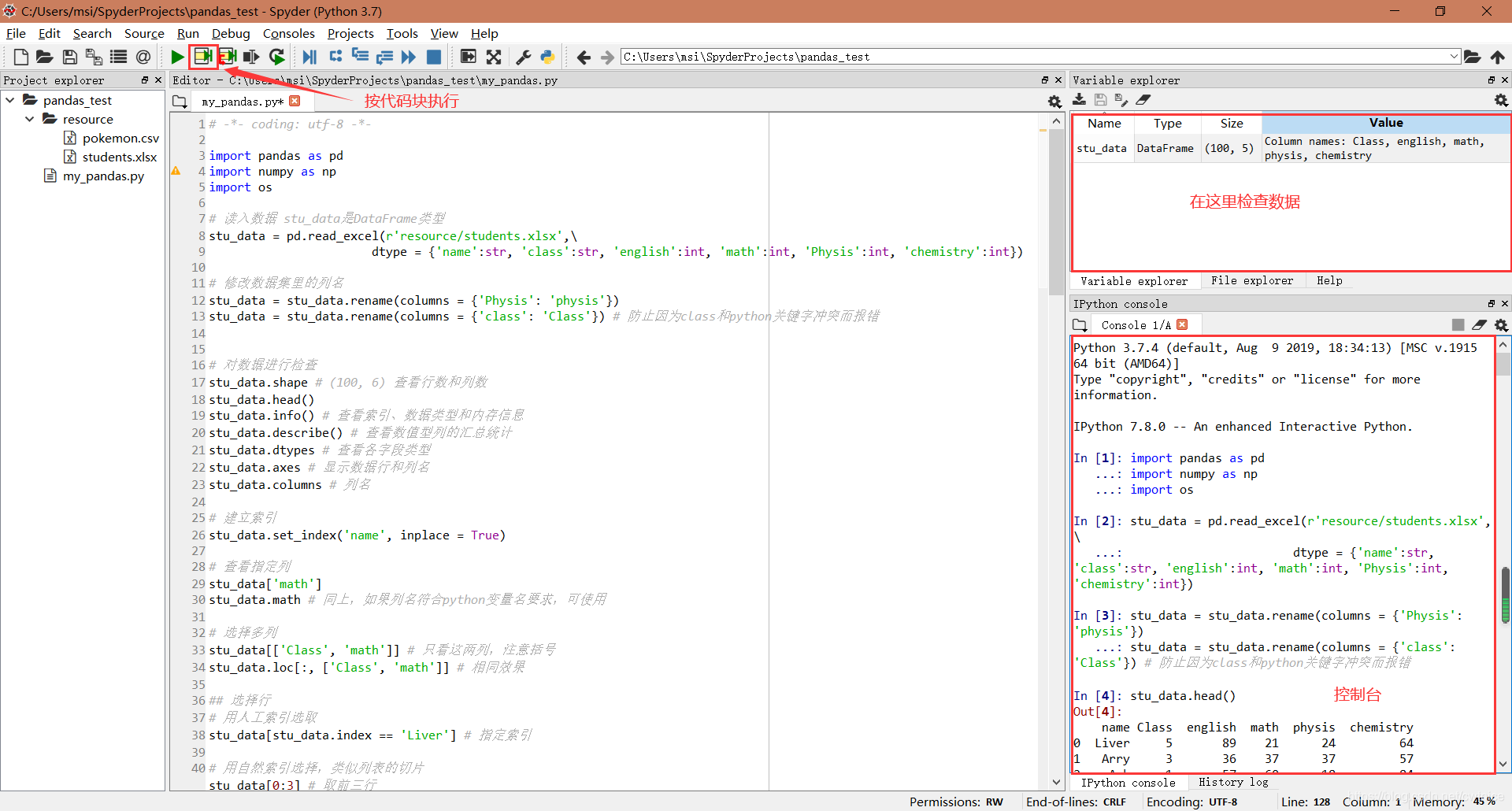Re-run the last script
The image size is (1512, 811).
pos(276,57)
